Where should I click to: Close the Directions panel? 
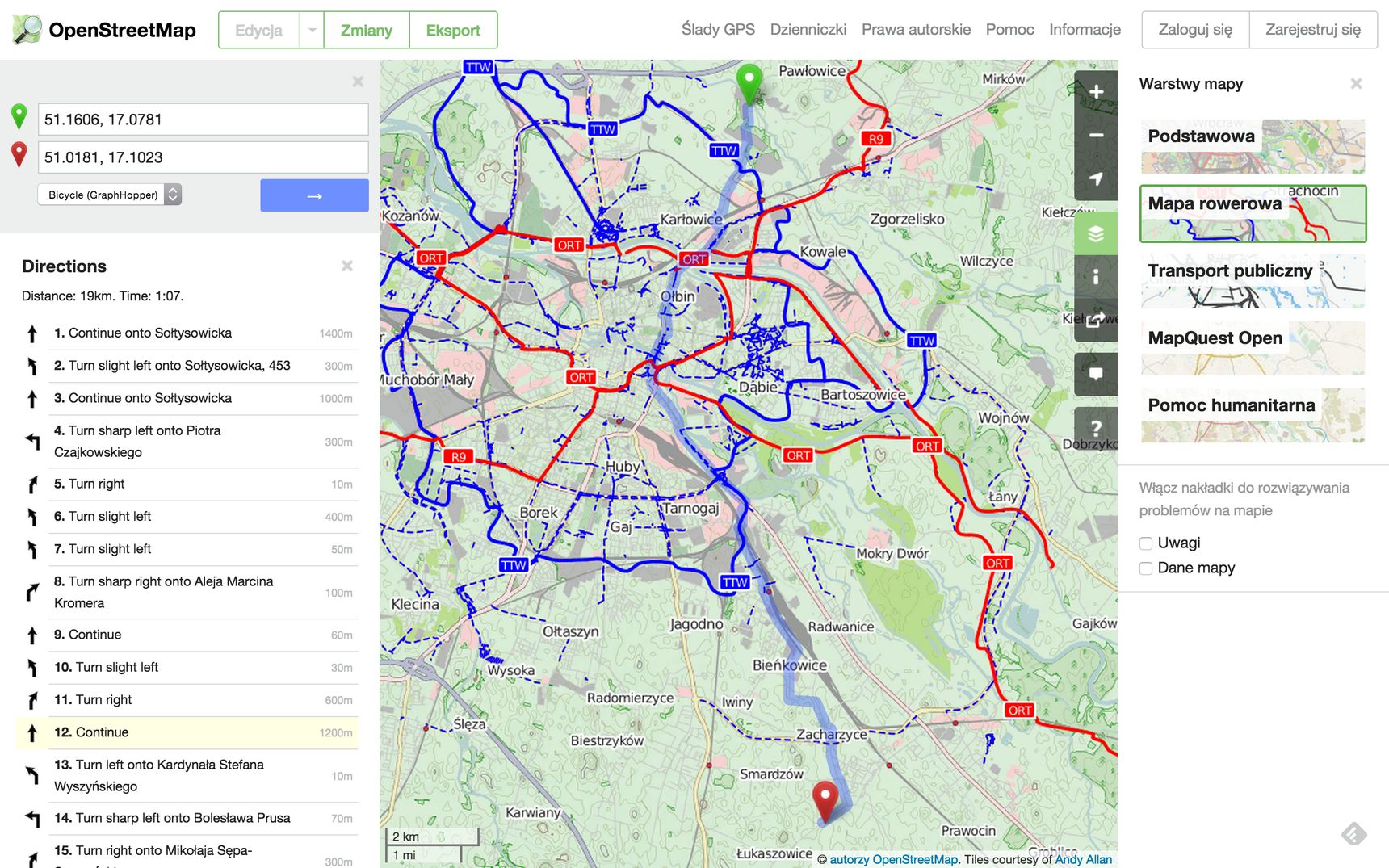pos(347,266)
